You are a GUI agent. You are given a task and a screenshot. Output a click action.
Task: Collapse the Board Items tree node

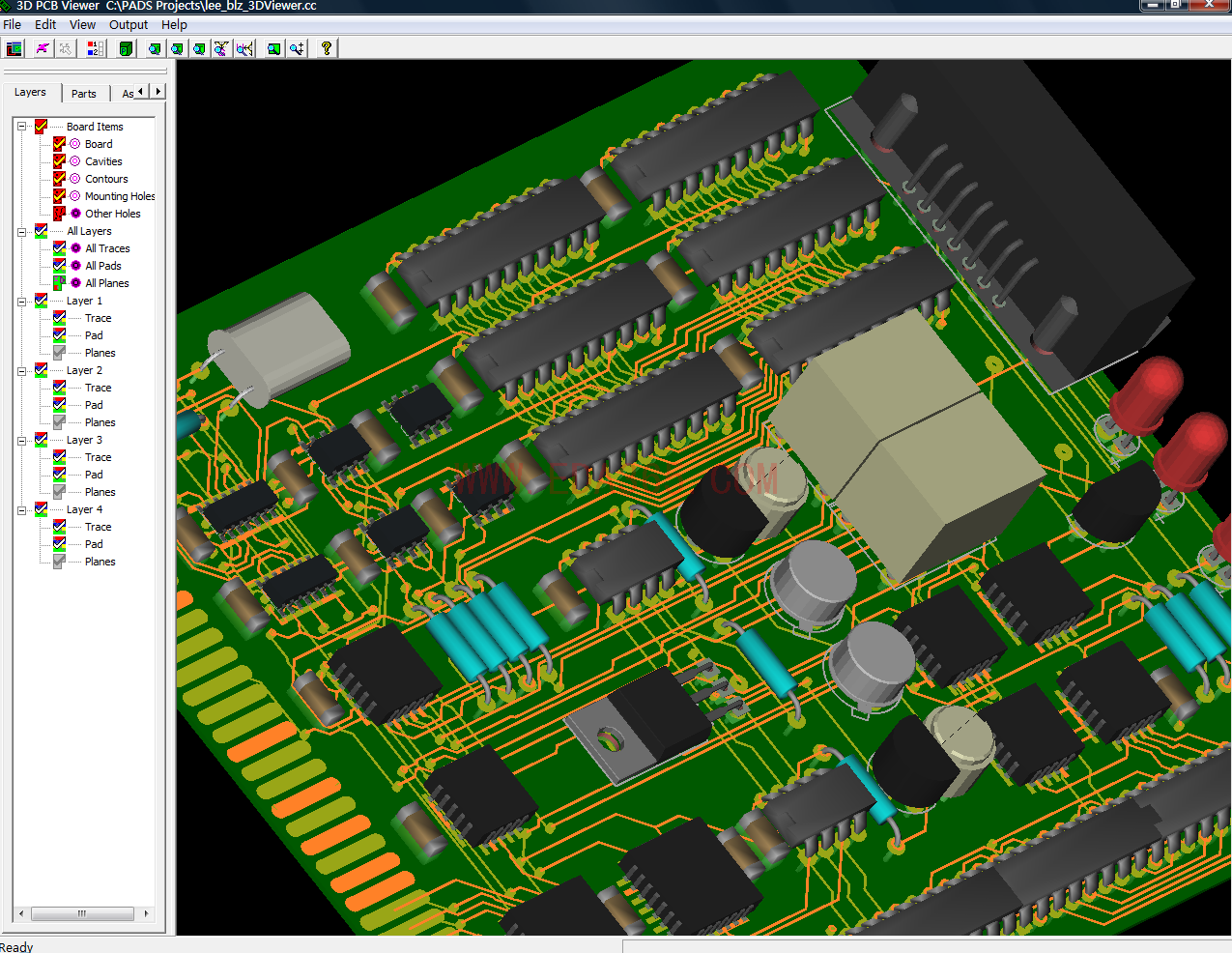pos(21,127)
